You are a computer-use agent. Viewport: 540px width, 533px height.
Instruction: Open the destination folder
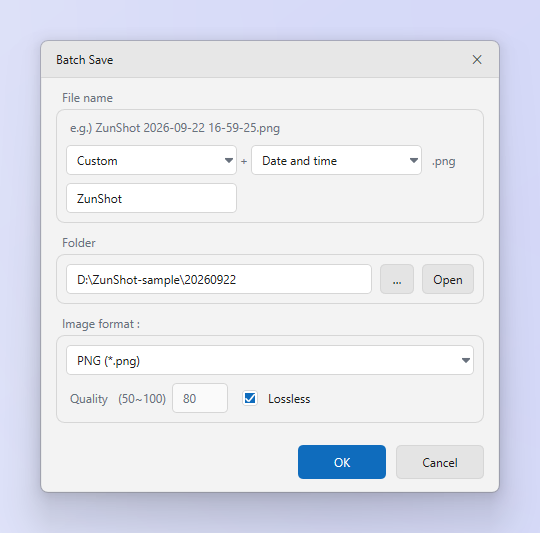tap(448, 279)
